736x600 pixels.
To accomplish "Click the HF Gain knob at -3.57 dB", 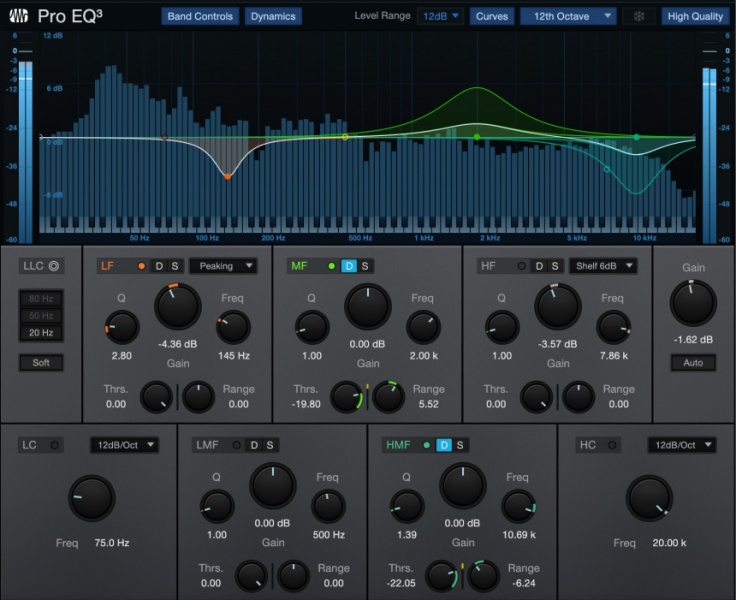I will pyautogui.click(x=558, y=307).
